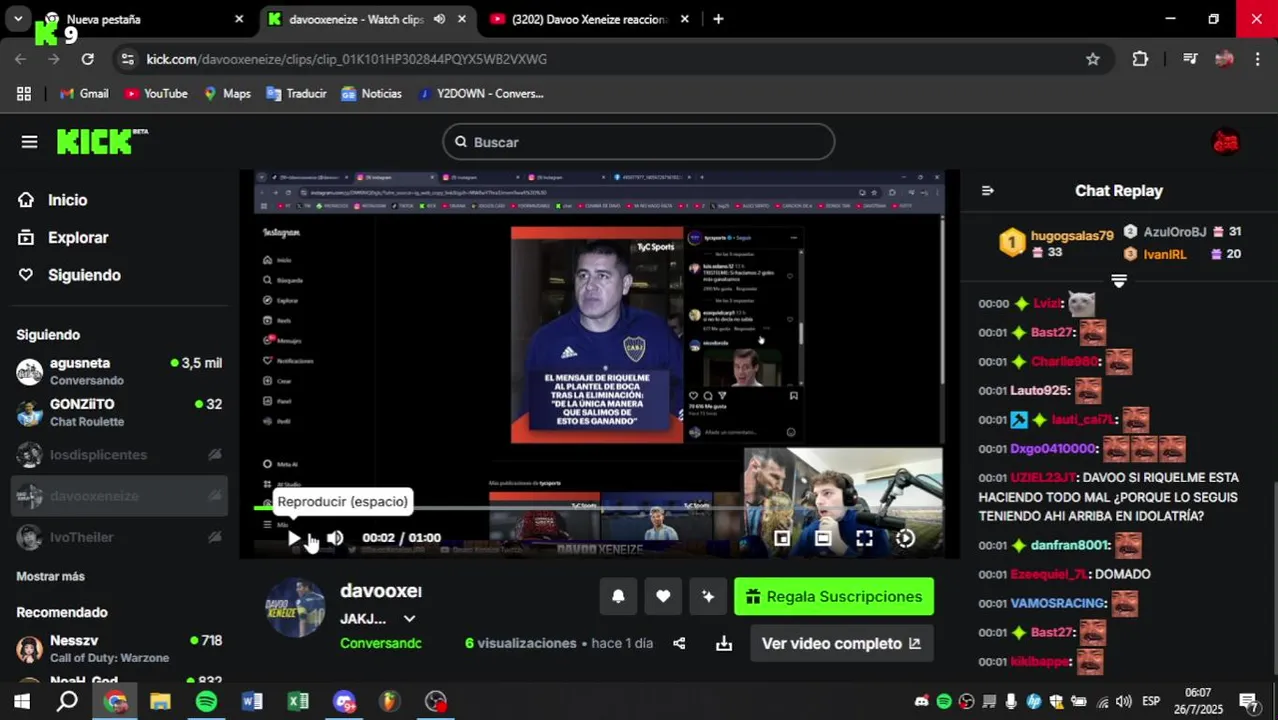Close the Kick clips browser tab
This screenshot has height=720, width=1278.
coord(461,19)
